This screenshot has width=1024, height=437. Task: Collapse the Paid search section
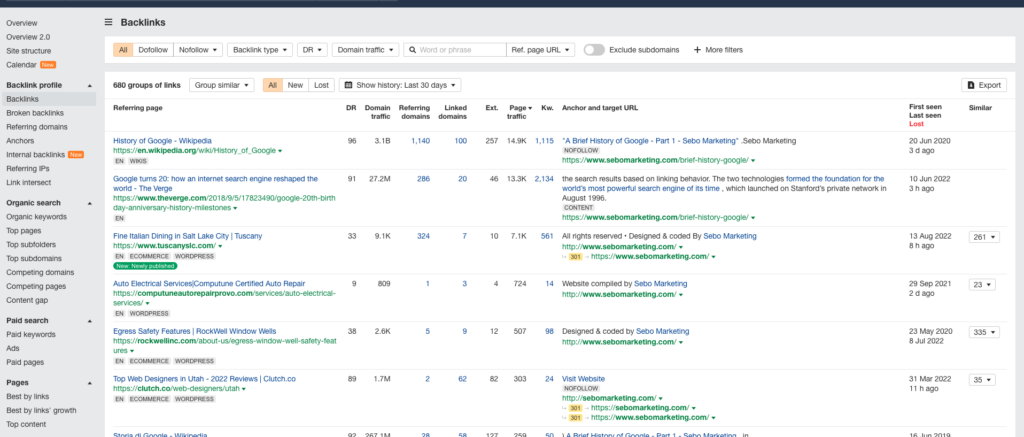point(90,321)
